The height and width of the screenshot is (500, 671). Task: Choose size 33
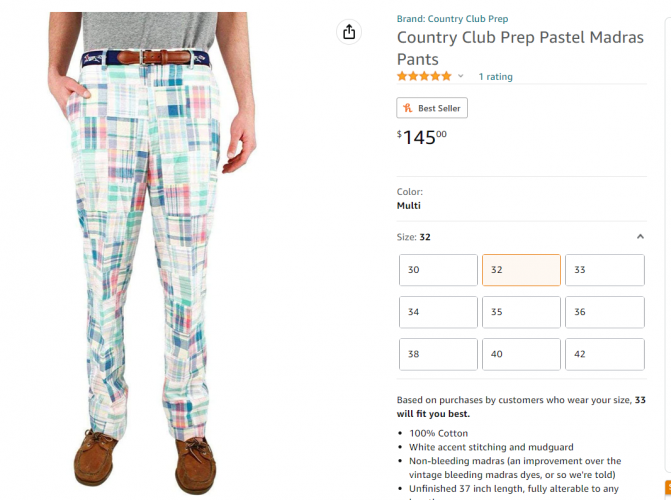tap(604, 270)
